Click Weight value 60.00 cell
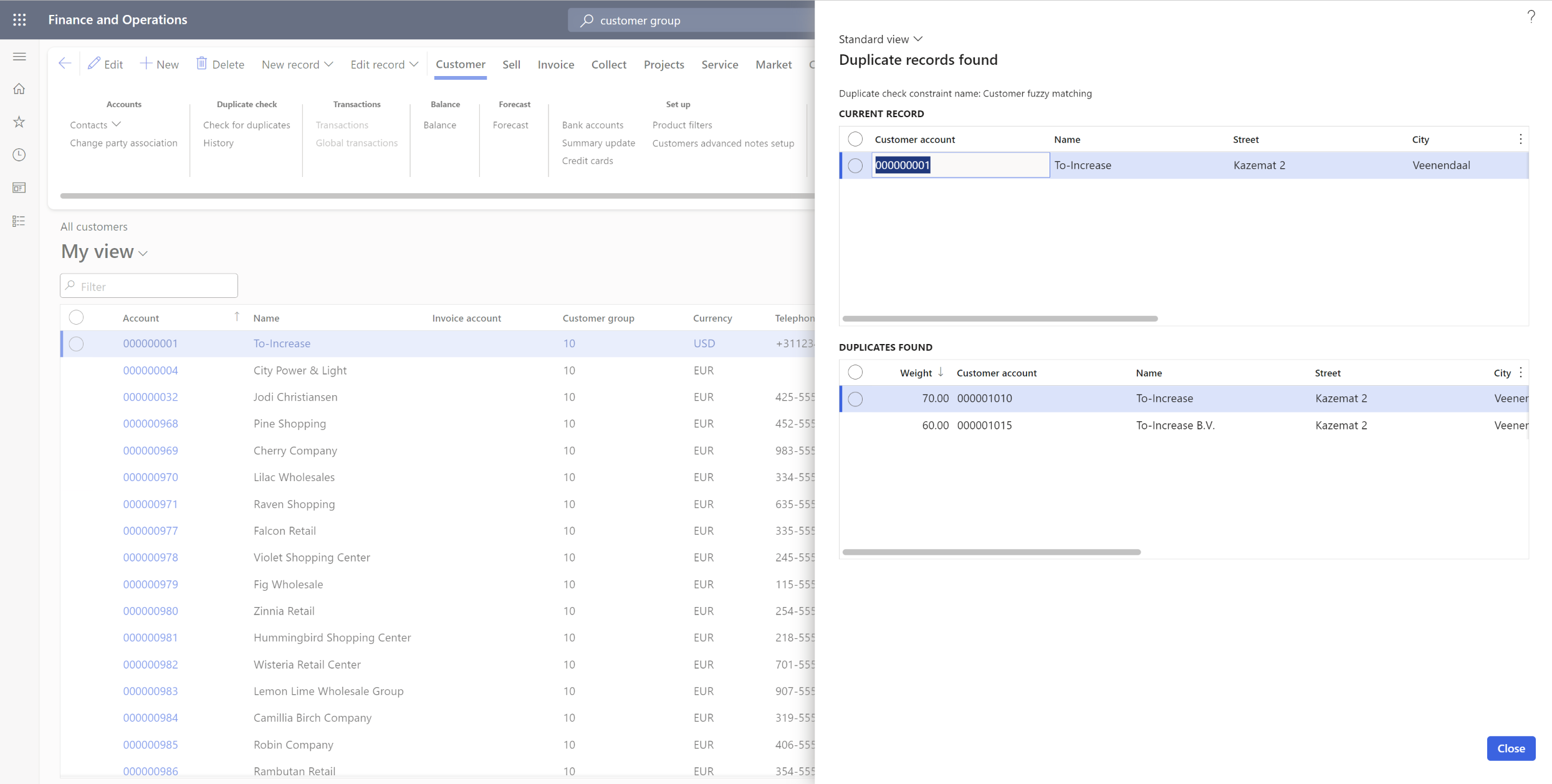The height and width of the screenshot is (784, 1552). pos(935,425)
